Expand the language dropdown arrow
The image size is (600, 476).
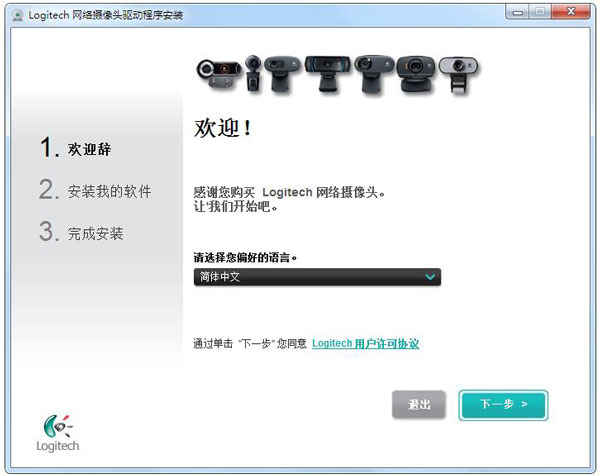429,277
